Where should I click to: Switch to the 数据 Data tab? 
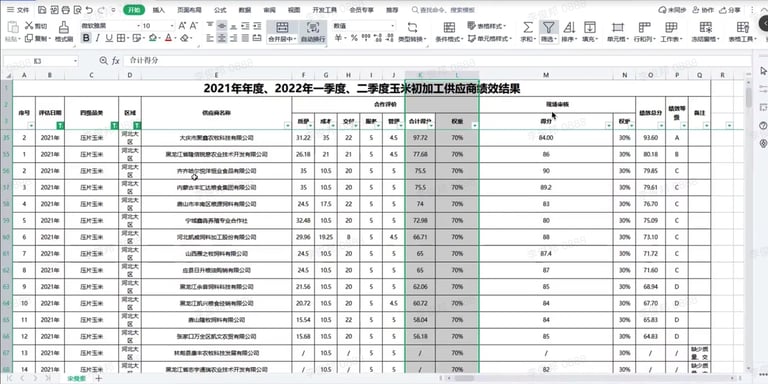pos(245,10)
